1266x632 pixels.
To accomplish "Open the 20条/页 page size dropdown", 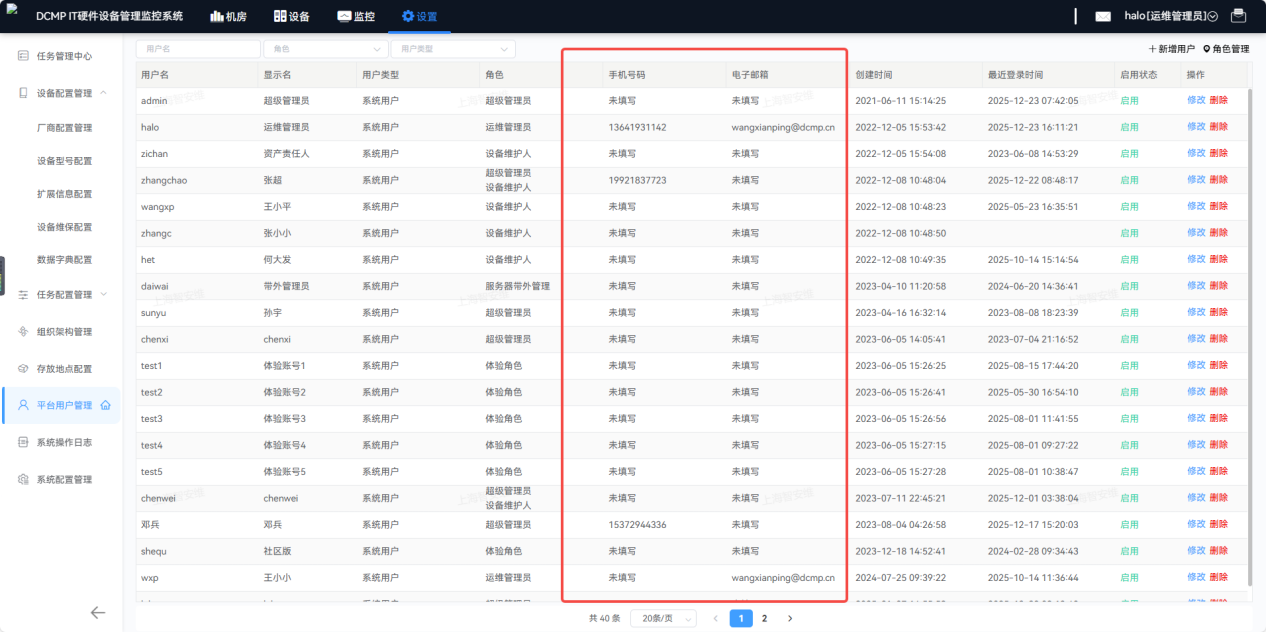I will point(663,618).
